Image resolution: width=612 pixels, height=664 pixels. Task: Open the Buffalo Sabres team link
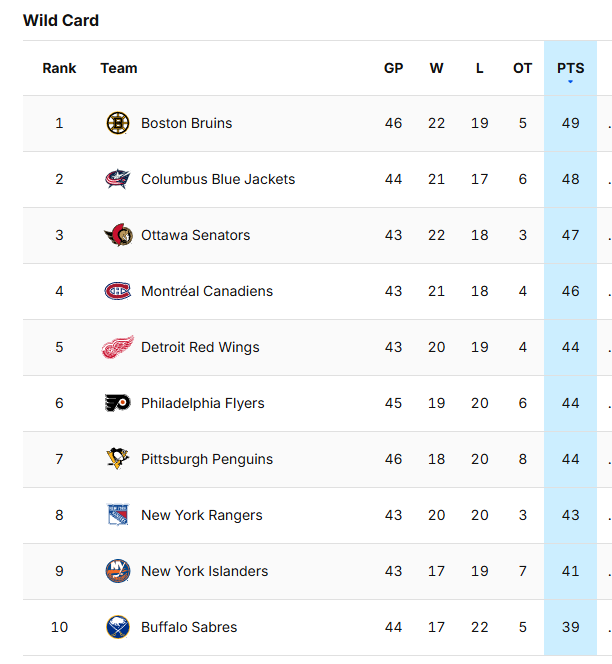[189, 627]
